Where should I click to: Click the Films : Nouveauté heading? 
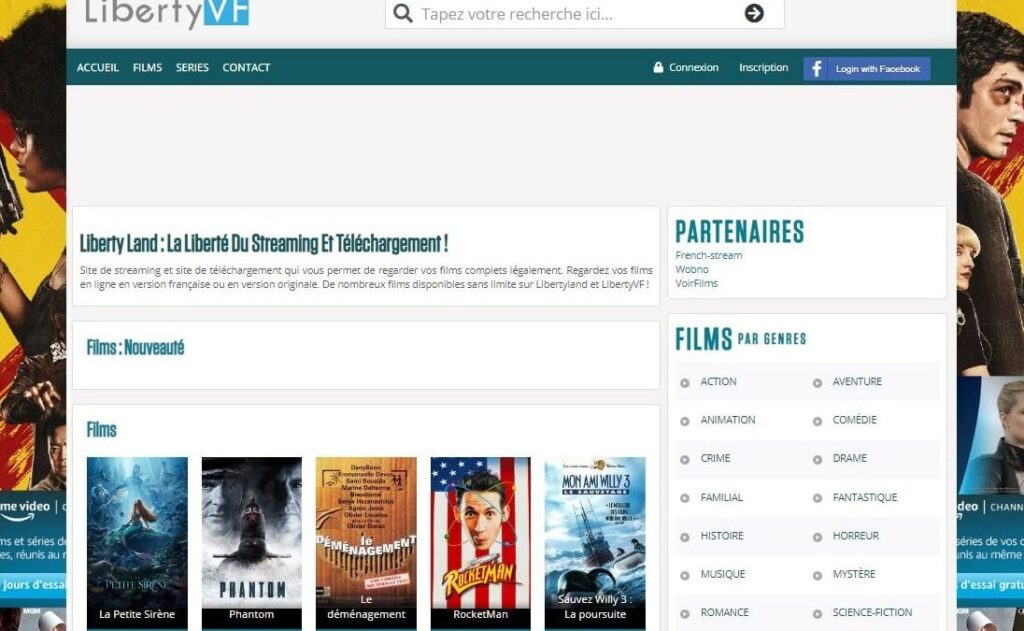click(135, 348)
